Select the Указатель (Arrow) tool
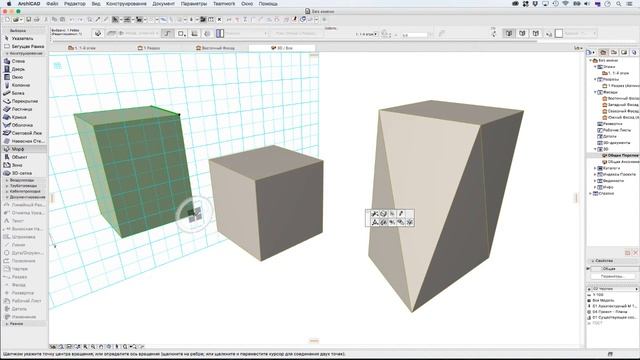 pyautogui.click(x=23, y=38)
